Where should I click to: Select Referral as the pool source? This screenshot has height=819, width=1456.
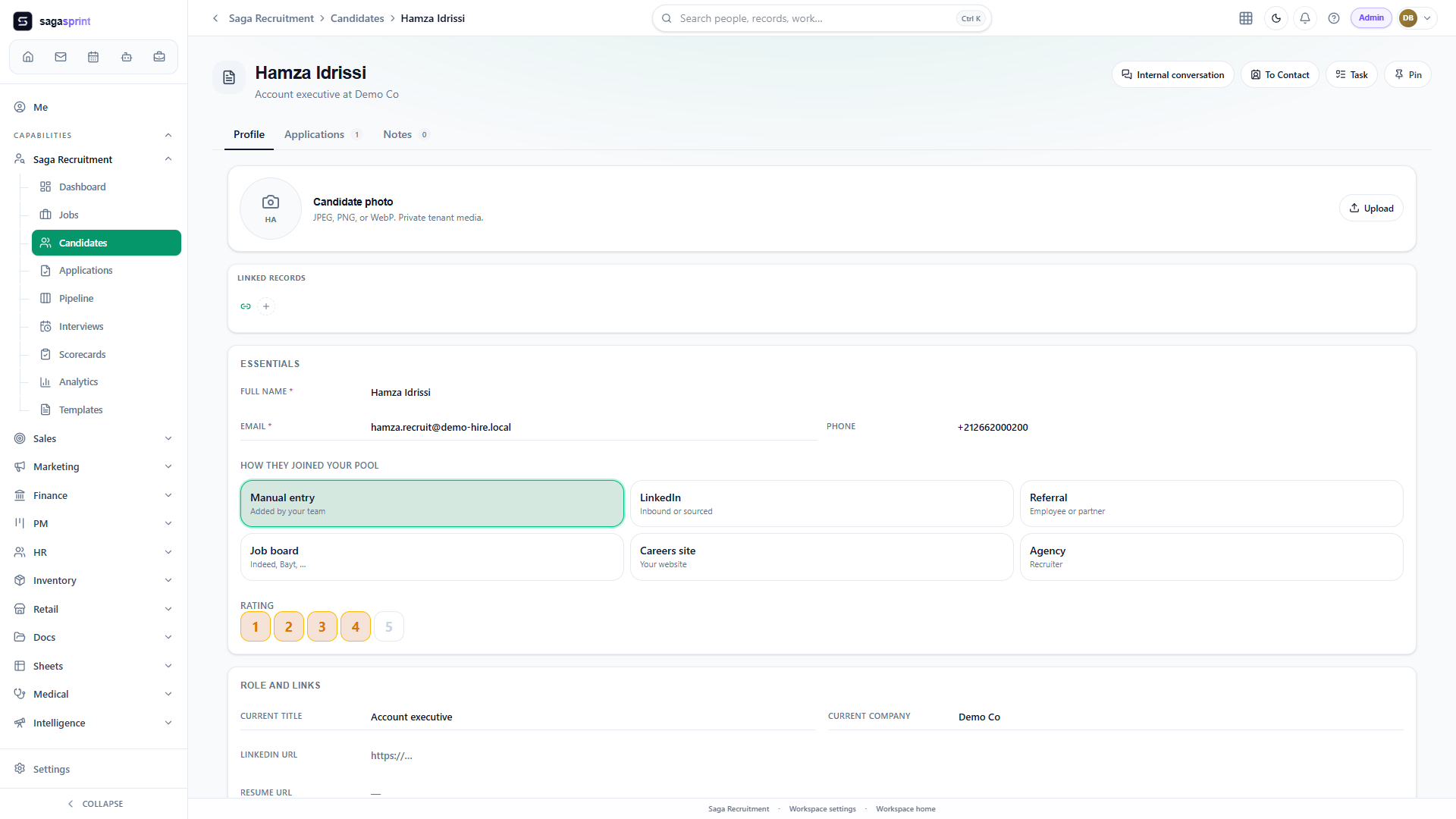point(1211,504)
